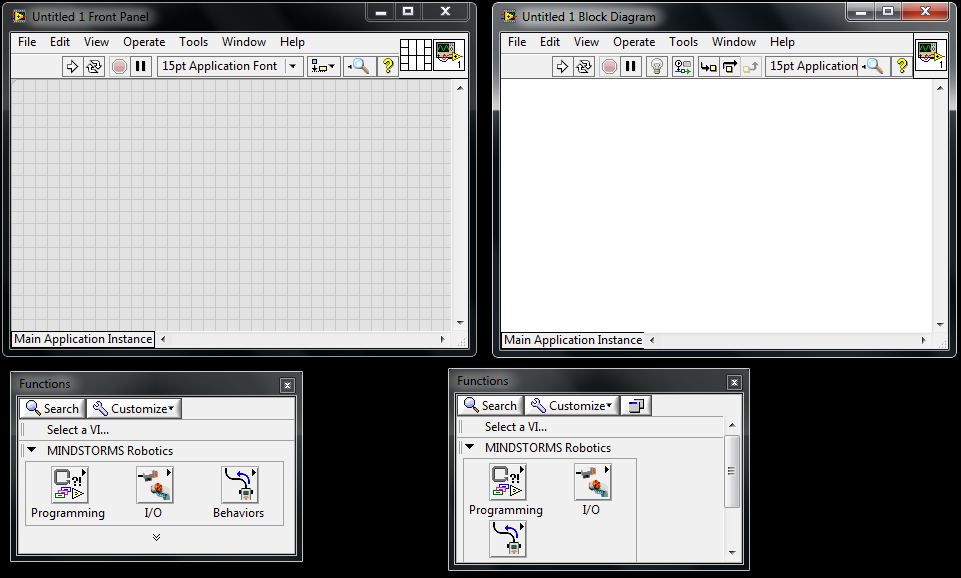
Task: Click Run Continuously in Front Panel toolbar
Action: point(94,66)
